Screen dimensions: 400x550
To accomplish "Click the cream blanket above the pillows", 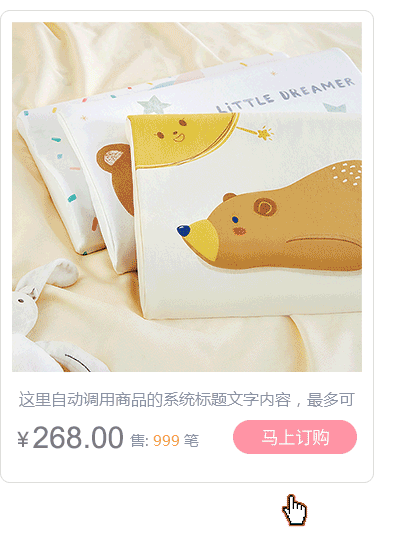I will pyautogui.click(x=140, y=53).
